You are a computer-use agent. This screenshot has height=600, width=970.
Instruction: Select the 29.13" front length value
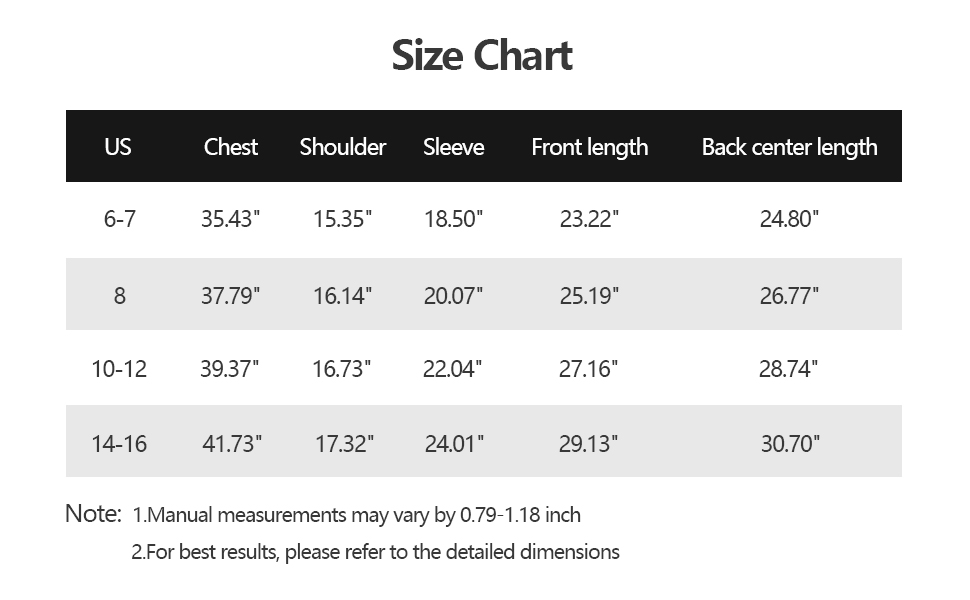(588, 444)
